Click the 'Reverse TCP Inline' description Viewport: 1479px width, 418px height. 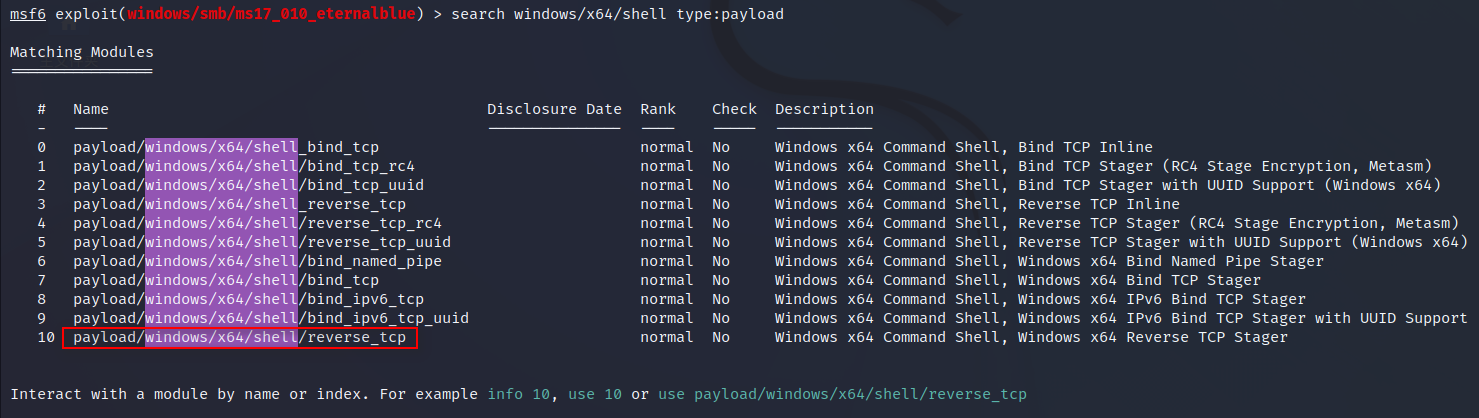point(977,204)
